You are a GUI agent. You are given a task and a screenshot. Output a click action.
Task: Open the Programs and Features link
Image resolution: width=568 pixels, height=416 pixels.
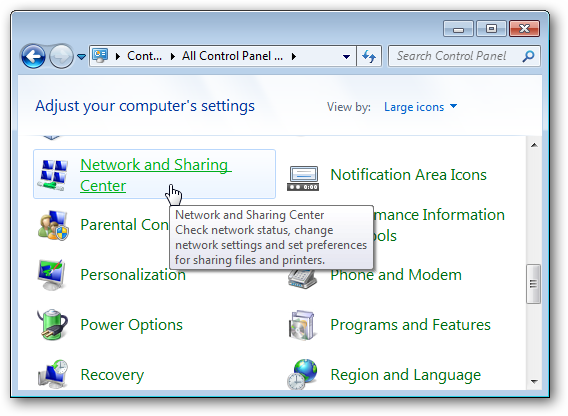[410, 325]
